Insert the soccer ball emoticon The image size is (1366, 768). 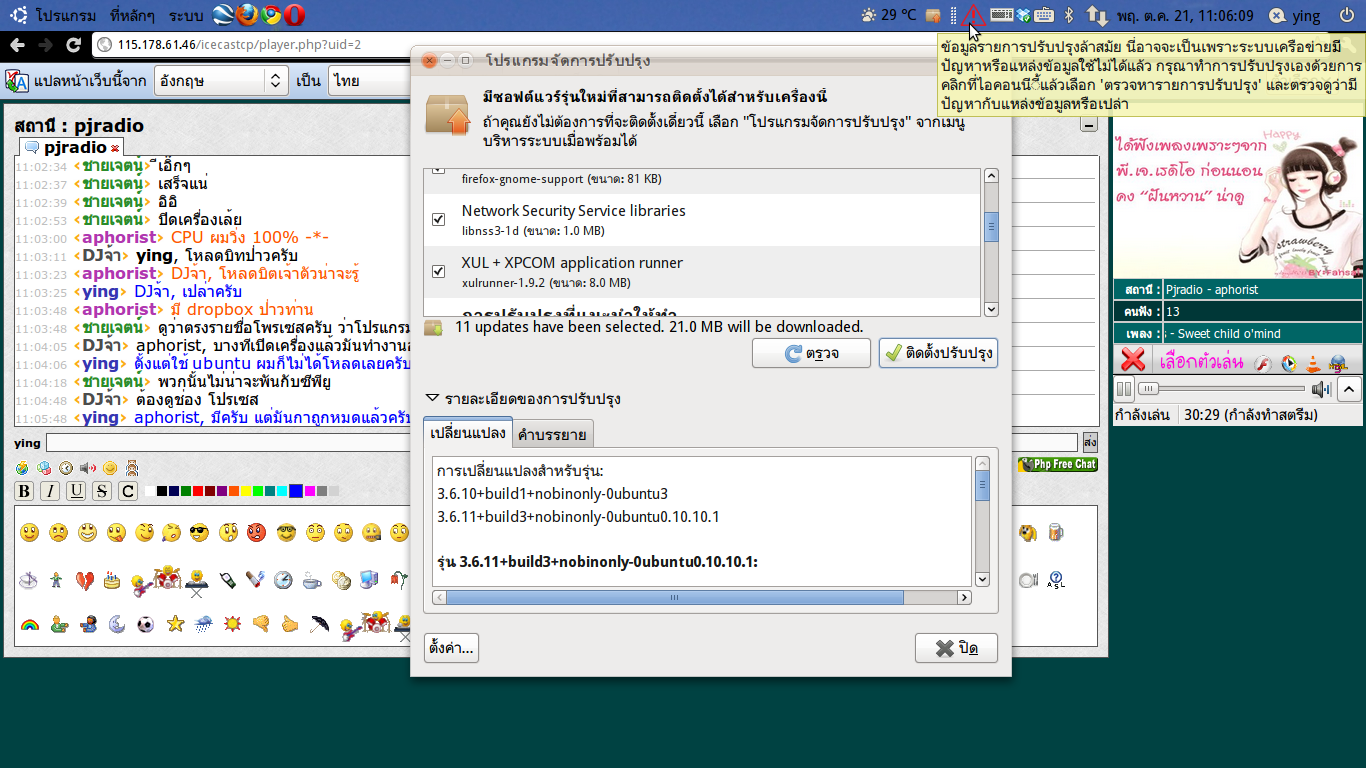pyautogui.click(x=146, y=624)
